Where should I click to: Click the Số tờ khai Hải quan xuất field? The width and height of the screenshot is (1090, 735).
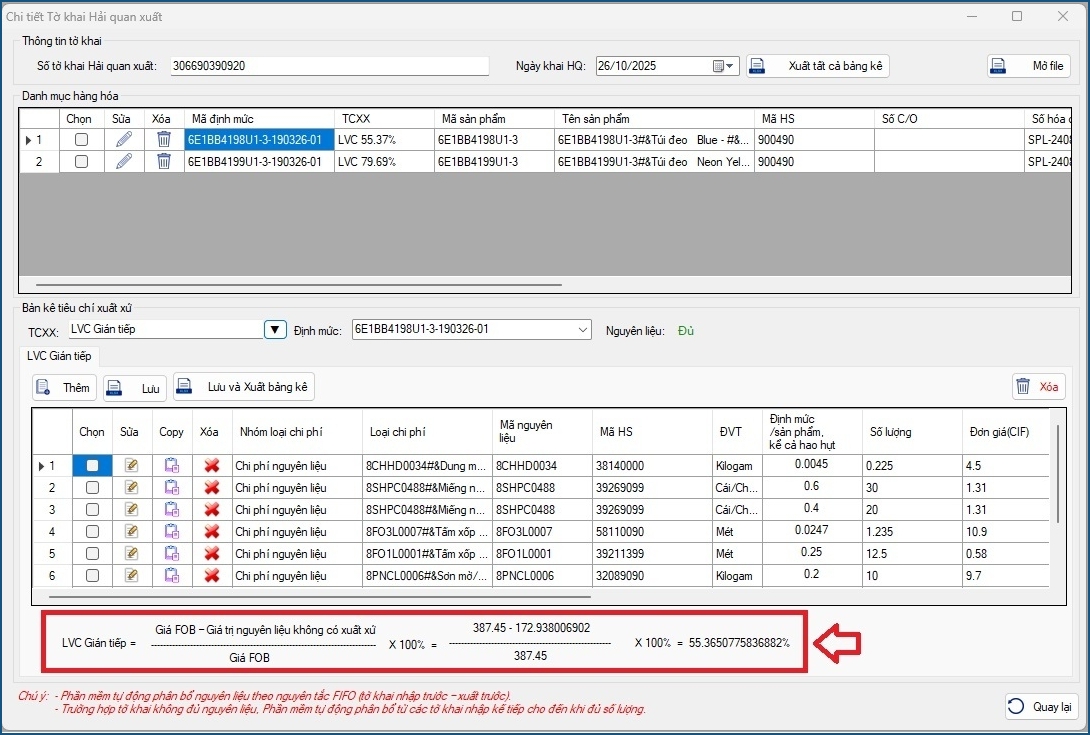click(x=330, y=66)
